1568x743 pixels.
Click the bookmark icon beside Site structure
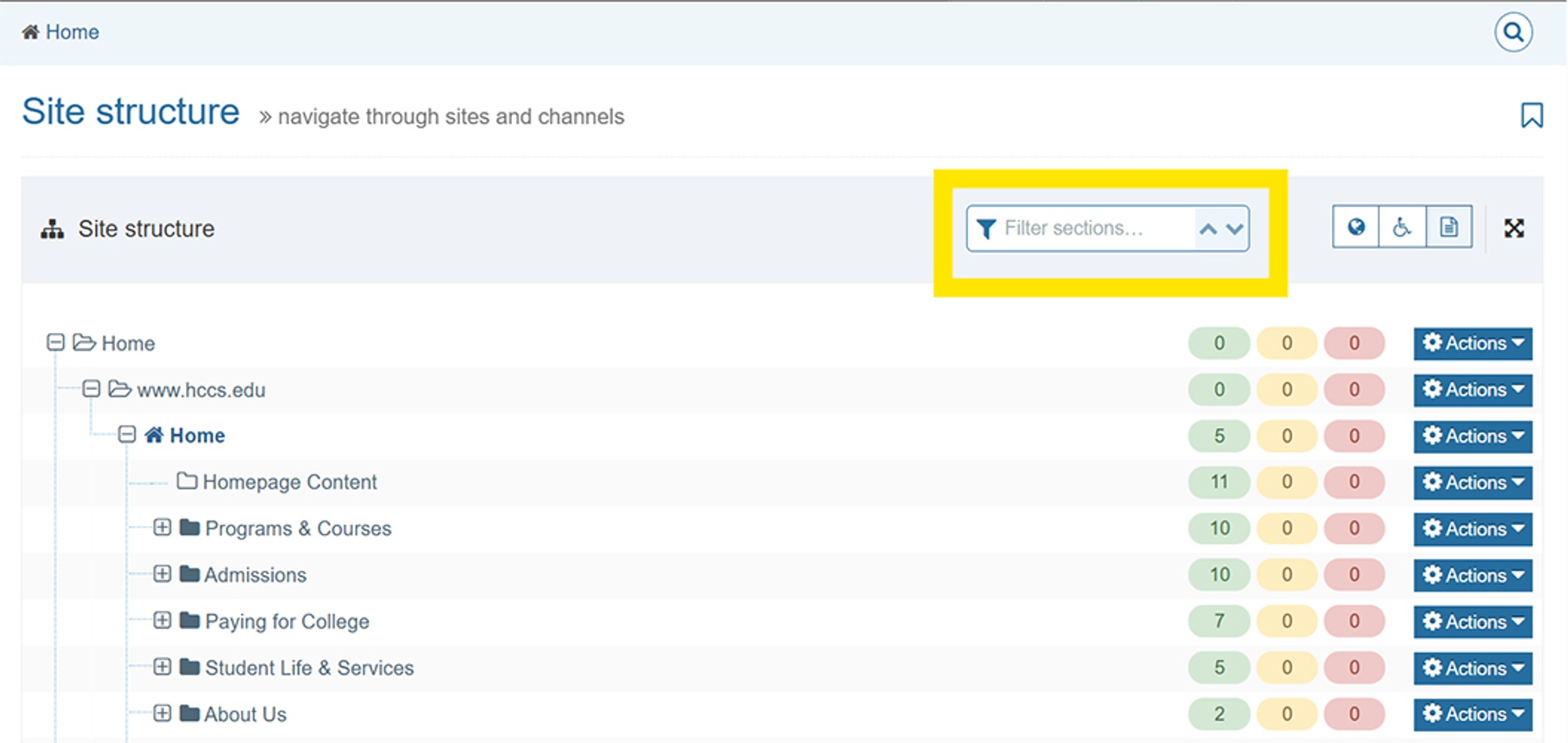tap(1531, 115)
